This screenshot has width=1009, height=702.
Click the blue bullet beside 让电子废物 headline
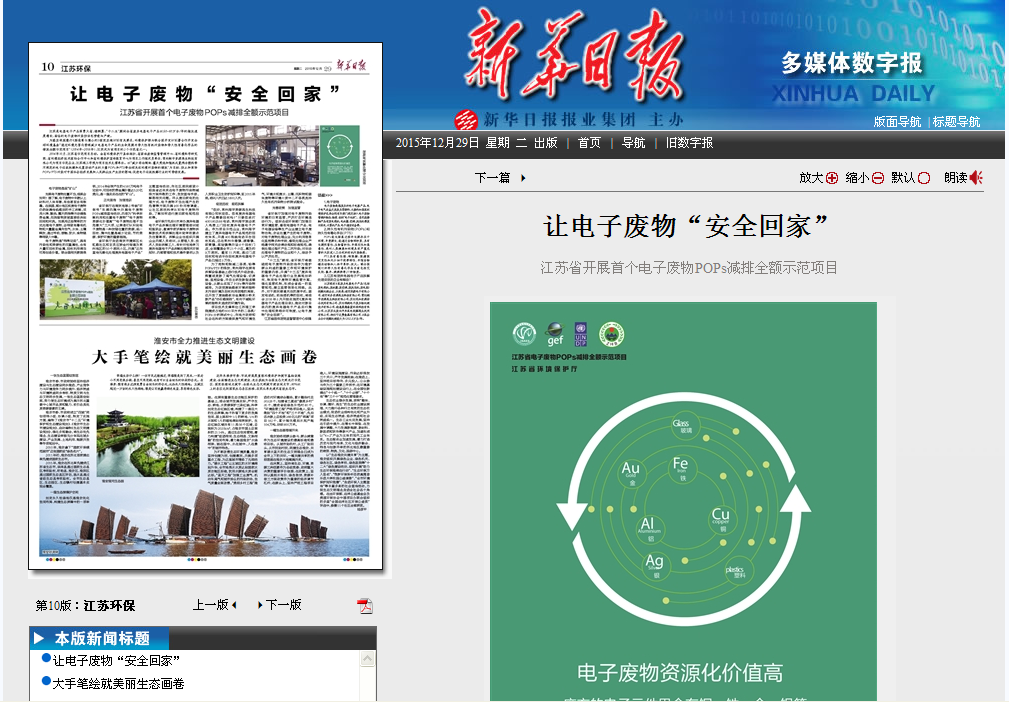pos(46,658)
